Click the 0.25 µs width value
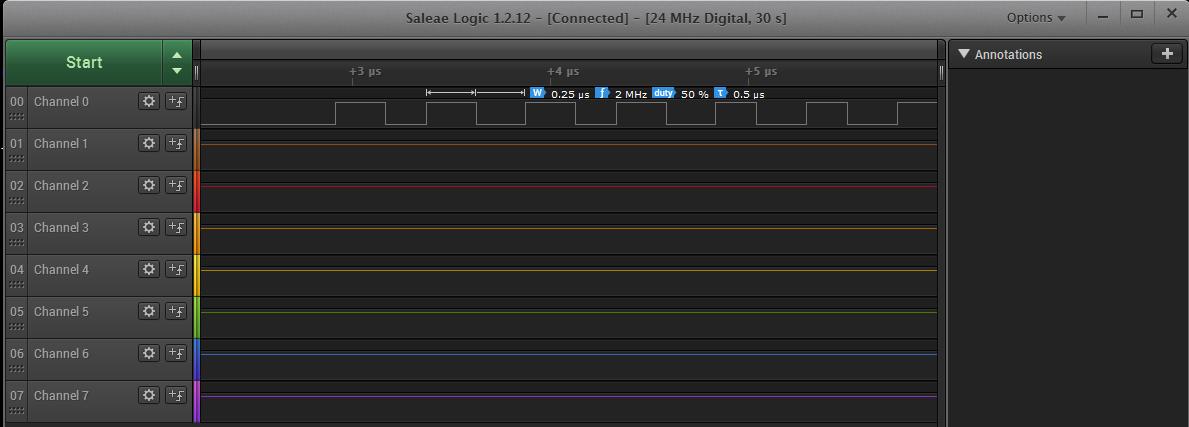1189x427 pixels. click(x=570, y=94)
